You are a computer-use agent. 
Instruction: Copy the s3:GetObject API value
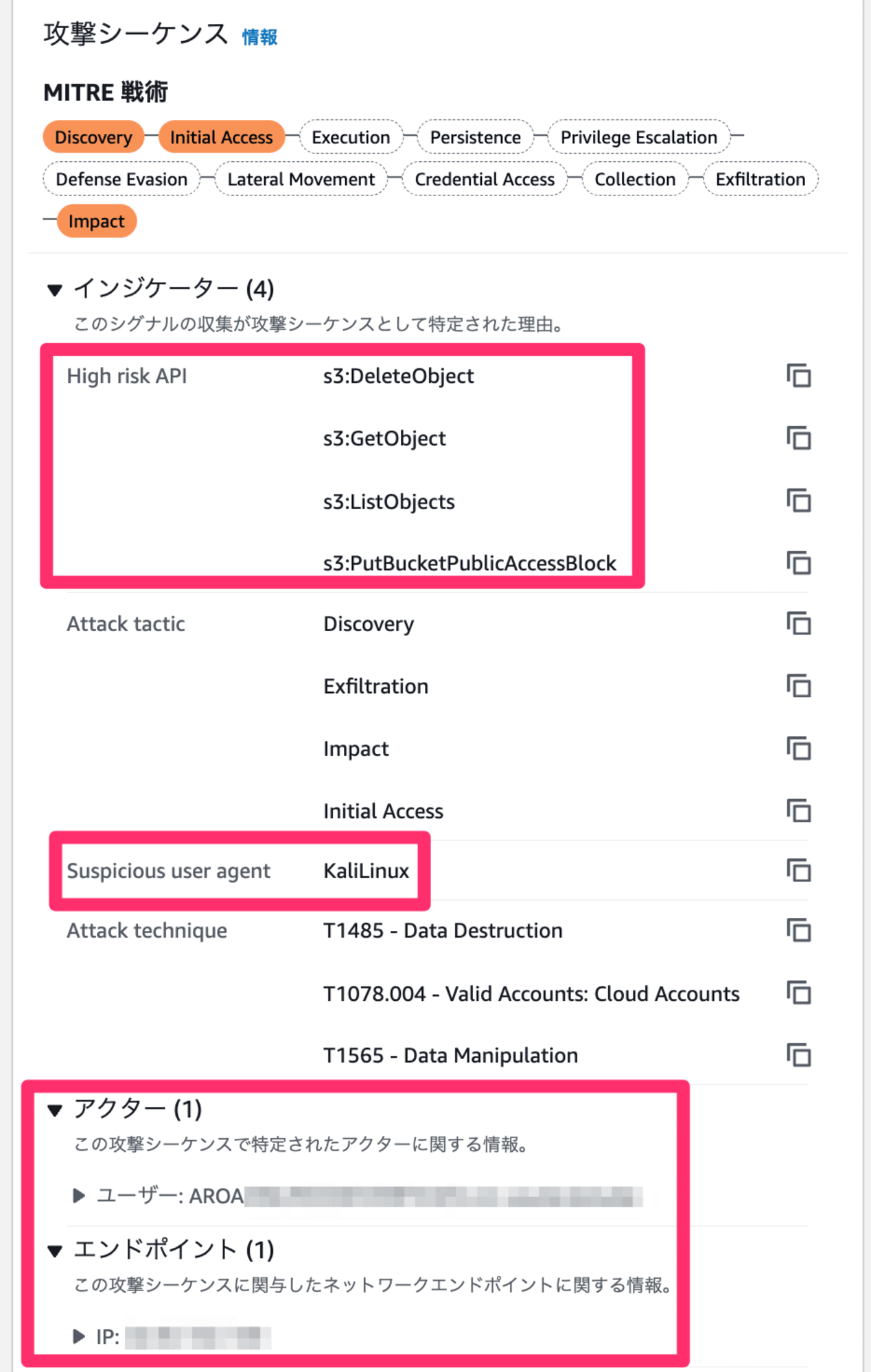pos(799,438)
